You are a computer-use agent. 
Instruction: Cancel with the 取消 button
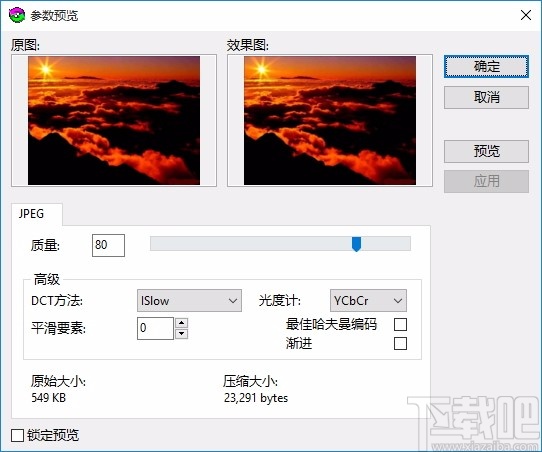(x=486, y=97)
